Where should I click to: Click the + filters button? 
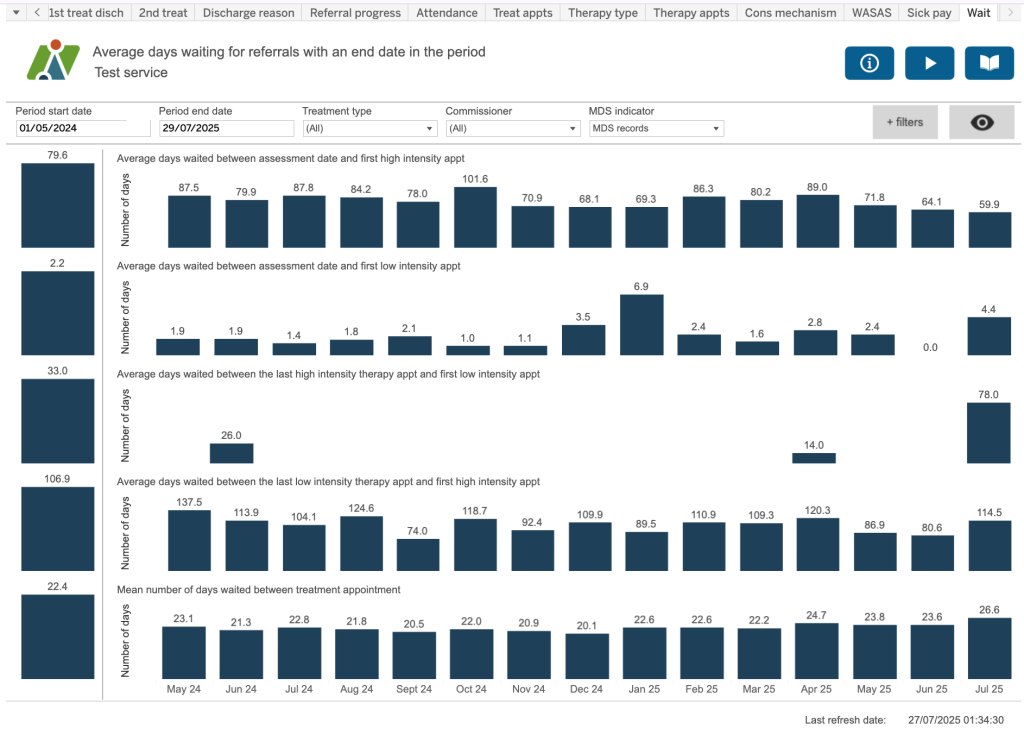[x=905, y=122]
